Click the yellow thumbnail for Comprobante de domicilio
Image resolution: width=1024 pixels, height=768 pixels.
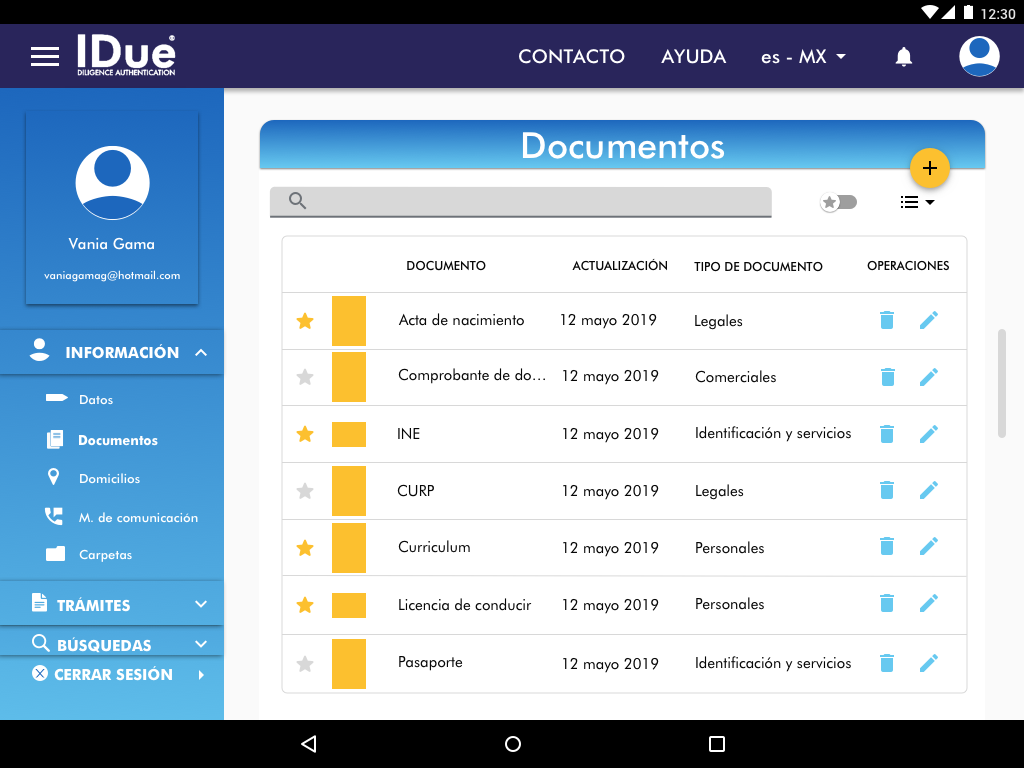tap(349, 377)
